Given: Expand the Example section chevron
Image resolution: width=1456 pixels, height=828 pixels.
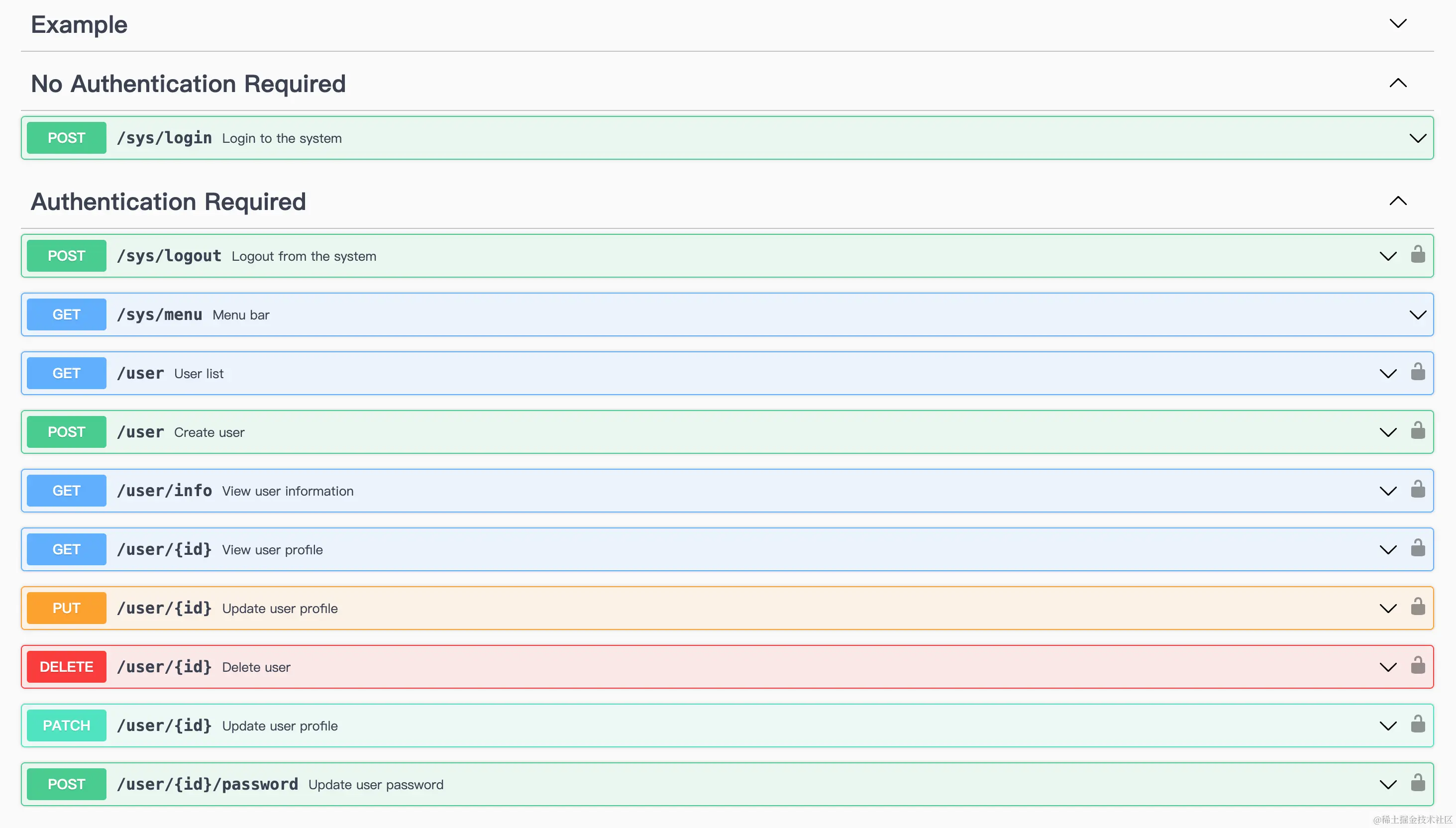Looking at the screenshot, I should [x=1397, y=23].
